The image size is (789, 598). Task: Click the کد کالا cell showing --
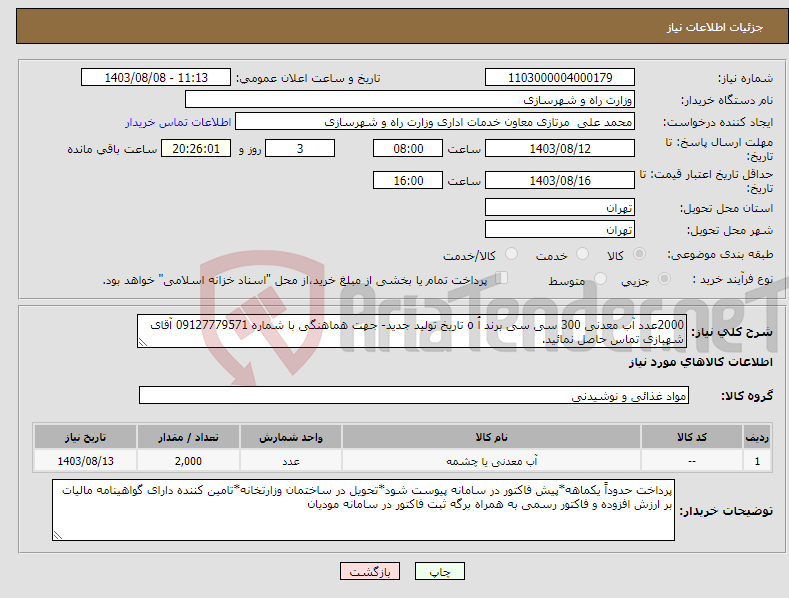pos(691,461)
